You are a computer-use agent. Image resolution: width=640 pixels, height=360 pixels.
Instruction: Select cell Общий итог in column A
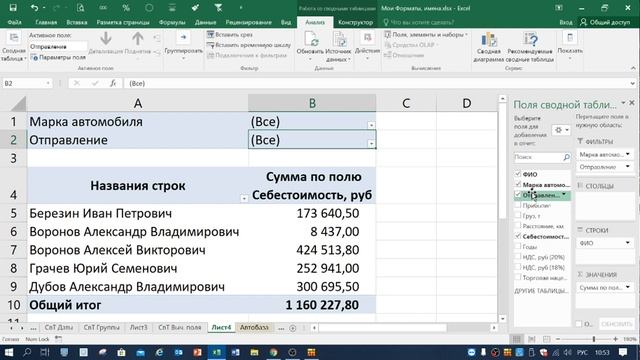138,305
